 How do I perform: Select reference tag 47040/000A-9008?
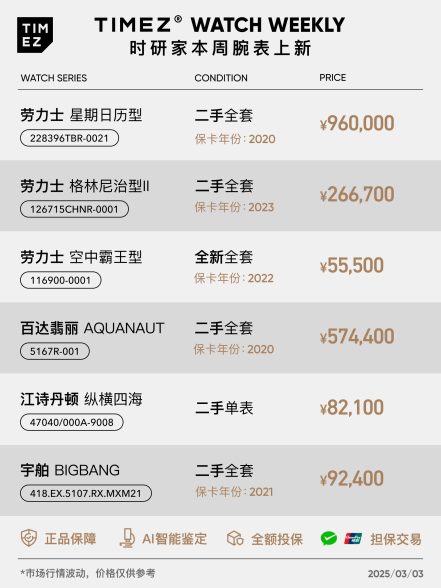point(72,422)
